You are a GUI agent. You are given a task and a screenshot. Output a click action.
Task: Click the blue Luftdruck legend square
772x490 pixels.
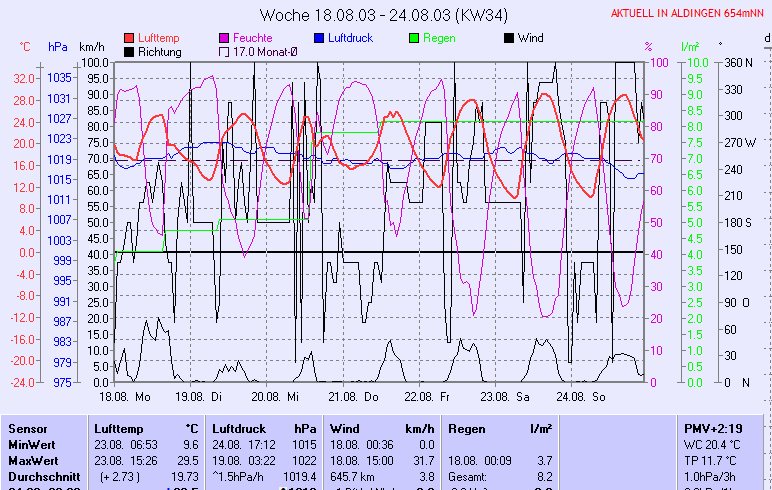[x=319, y=38]
